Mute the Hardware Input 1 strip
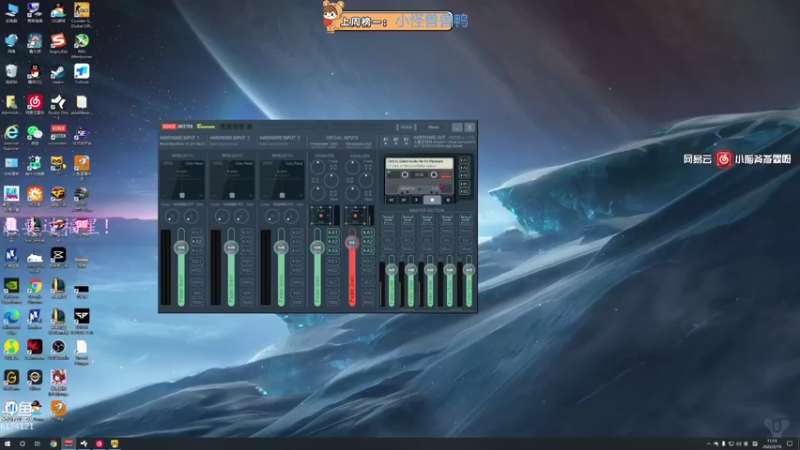Viewport: 800px width, 450px height. 197,302
